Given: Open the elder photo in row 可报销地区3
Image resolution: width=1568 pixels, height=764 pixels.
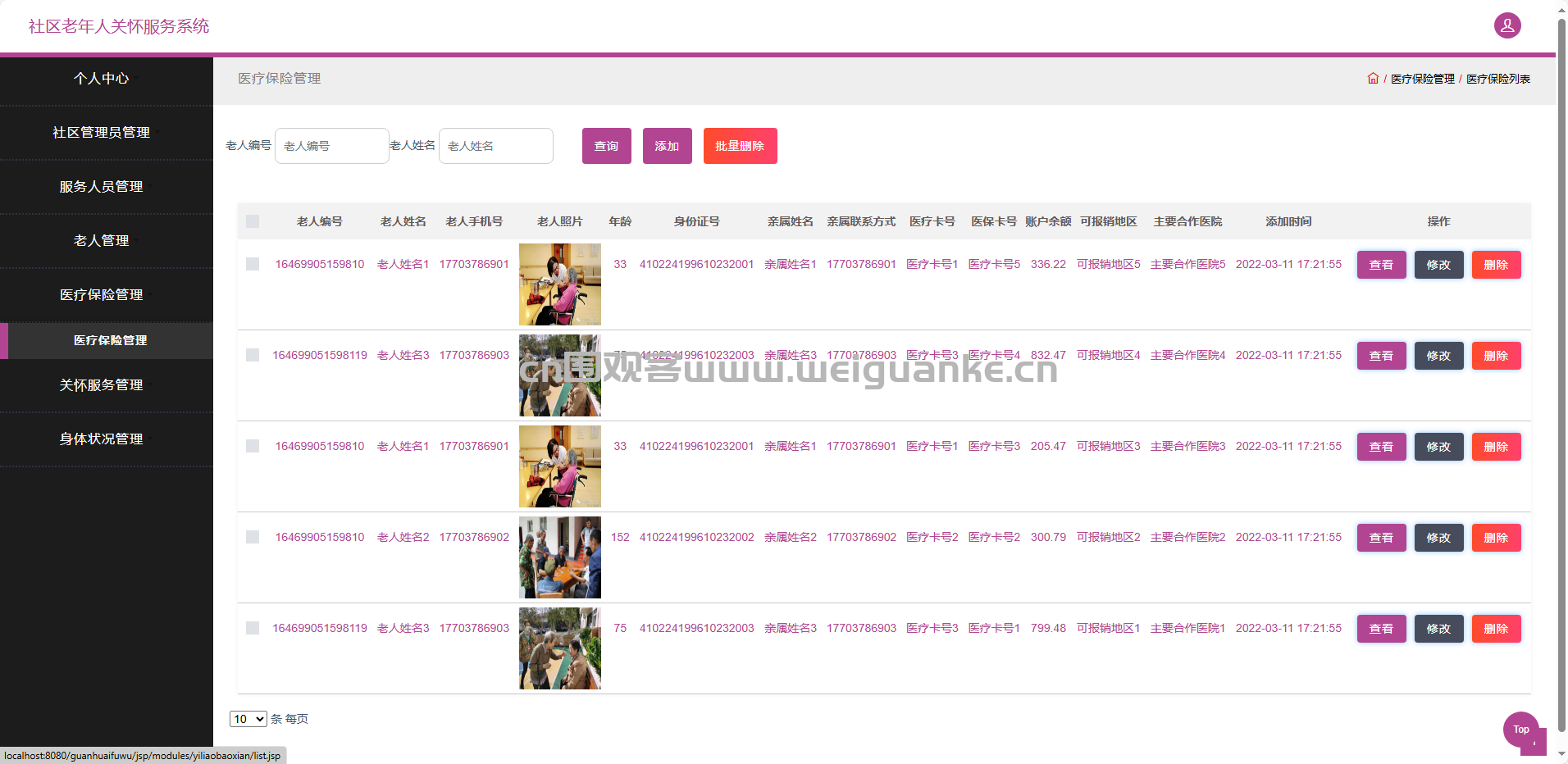Looking at the screenshot, I should pos(560,466).
